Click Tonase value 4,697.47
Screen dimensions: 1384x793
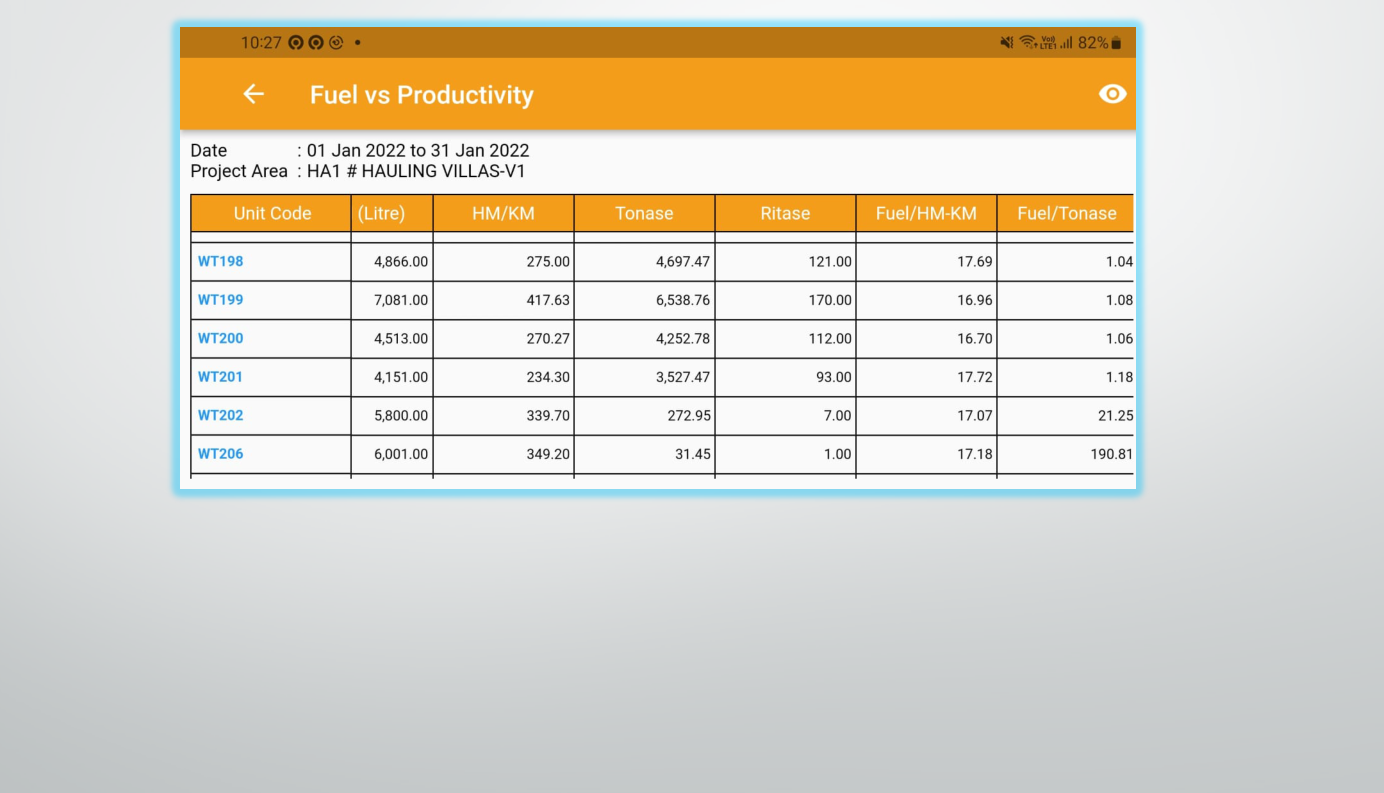pos(683,262)
